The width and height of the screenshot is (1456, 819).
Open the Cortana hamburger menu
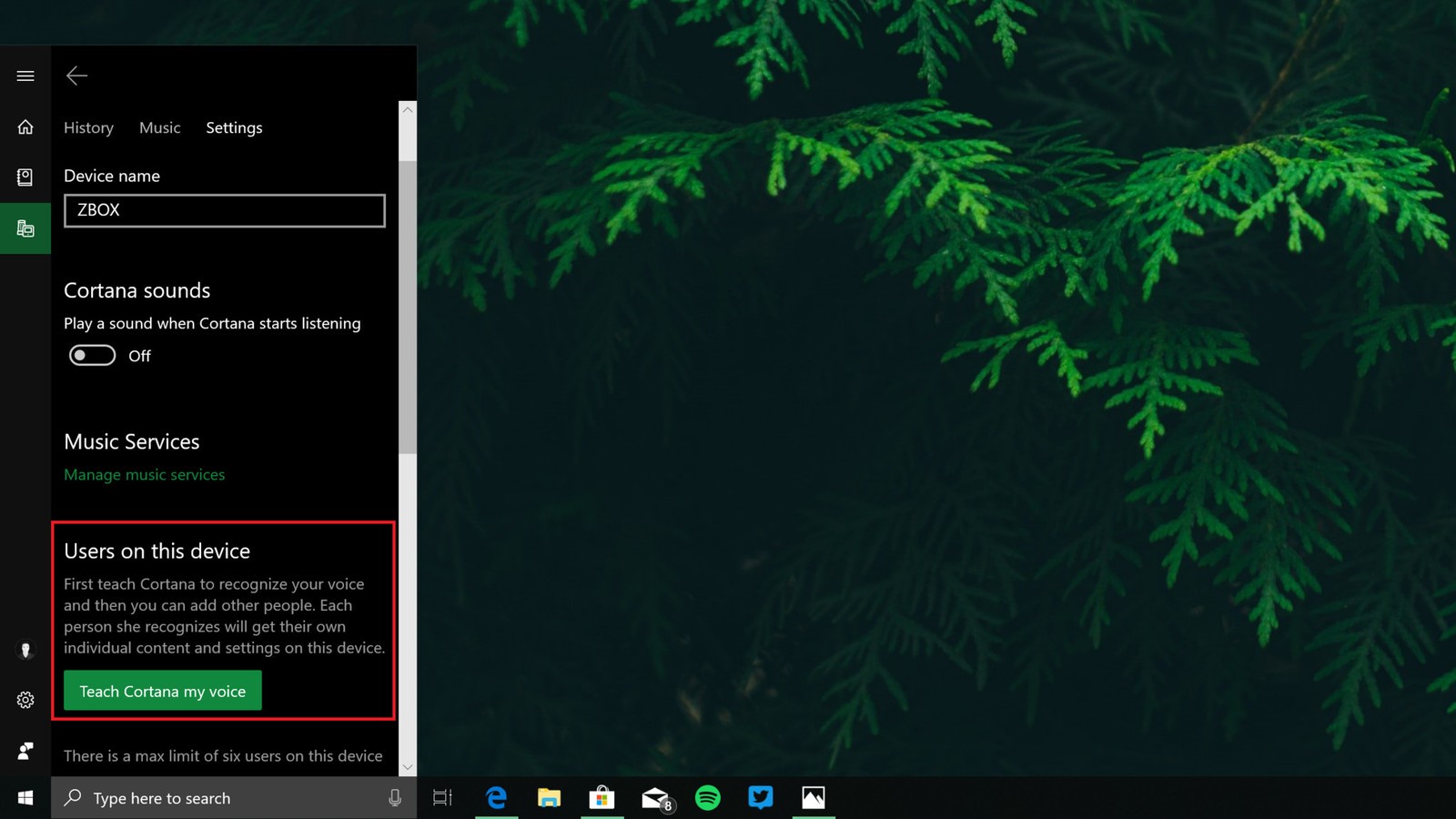pyautogui.click(x=25, y=76)
